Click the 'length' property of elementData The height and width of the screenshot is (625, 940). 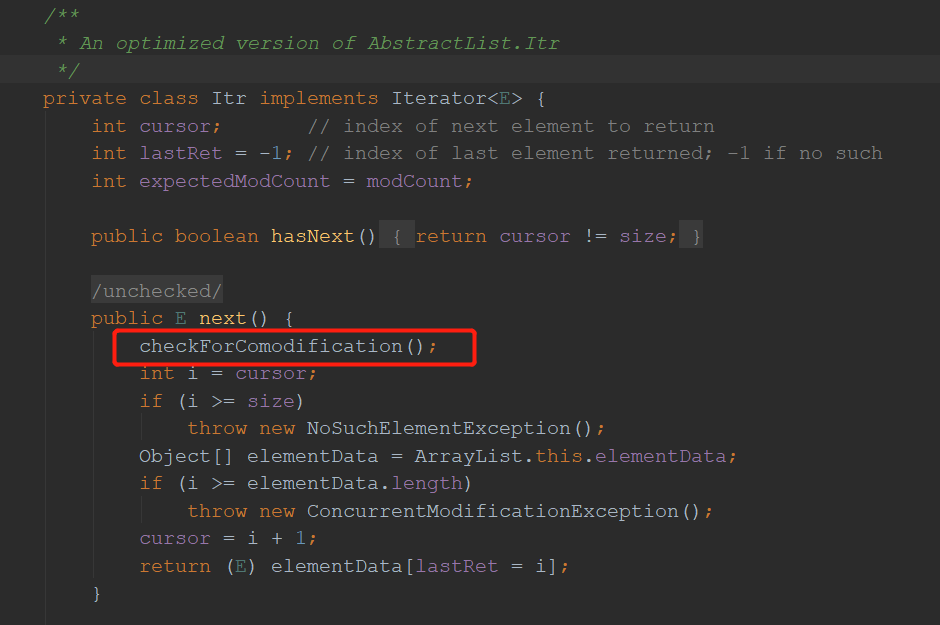click(x=427, y=483)
